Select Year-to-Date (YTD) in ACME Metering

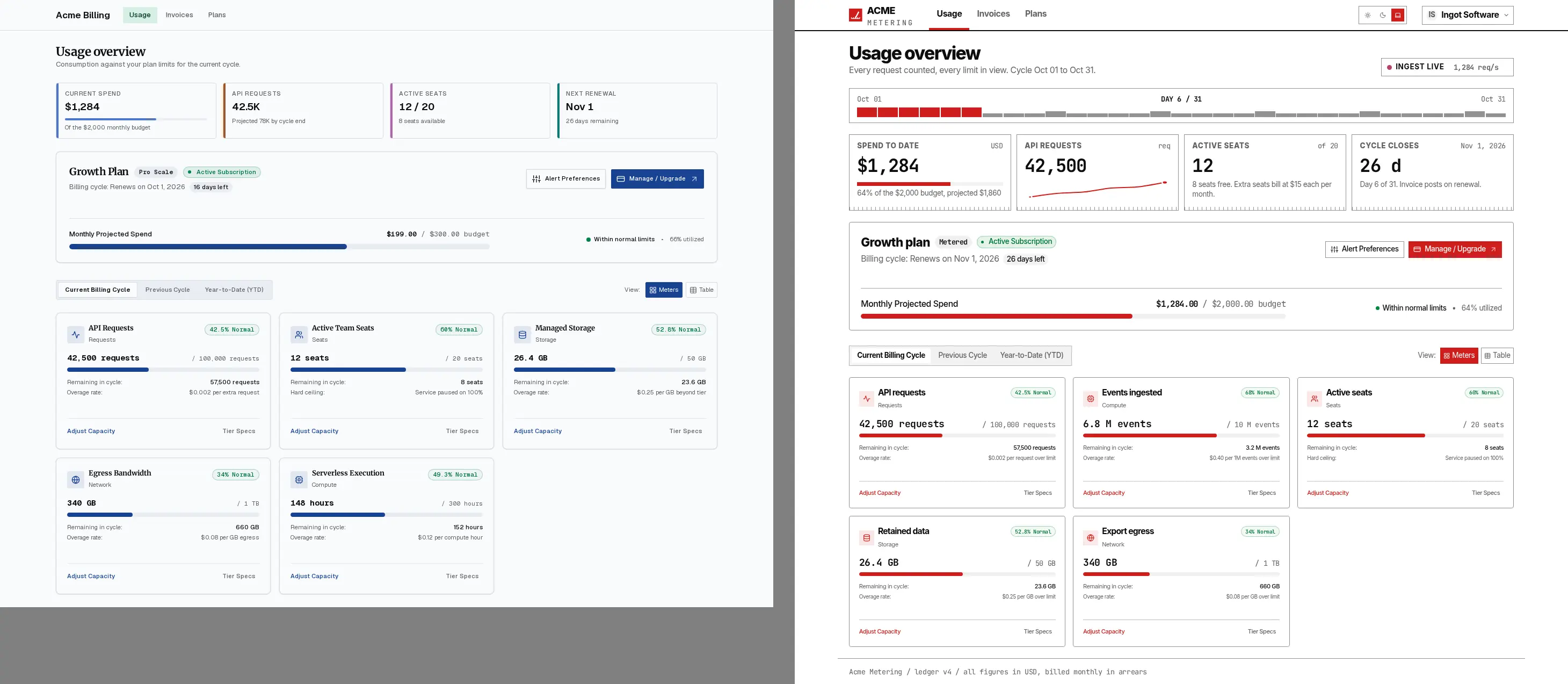[1031, 355]
